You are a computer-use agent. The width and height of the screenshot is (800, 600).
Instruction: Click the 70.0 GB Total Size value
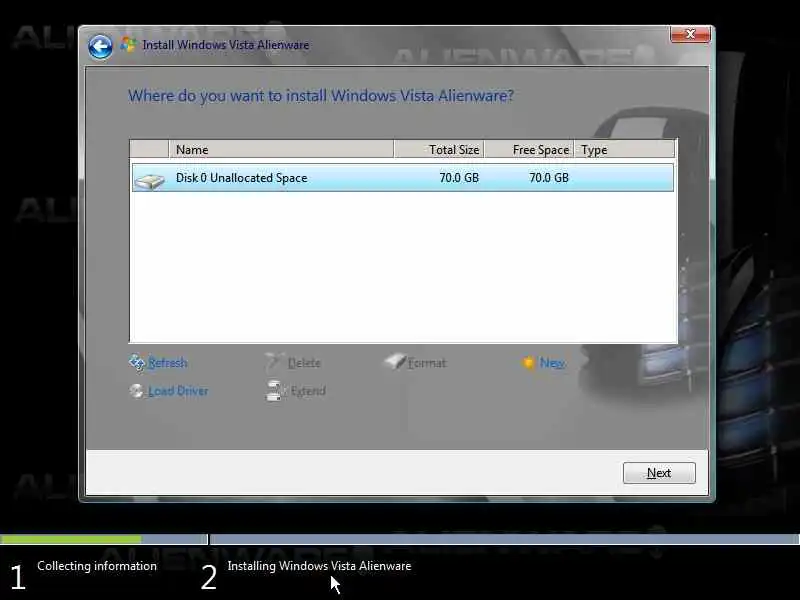(x=459, y=178)
